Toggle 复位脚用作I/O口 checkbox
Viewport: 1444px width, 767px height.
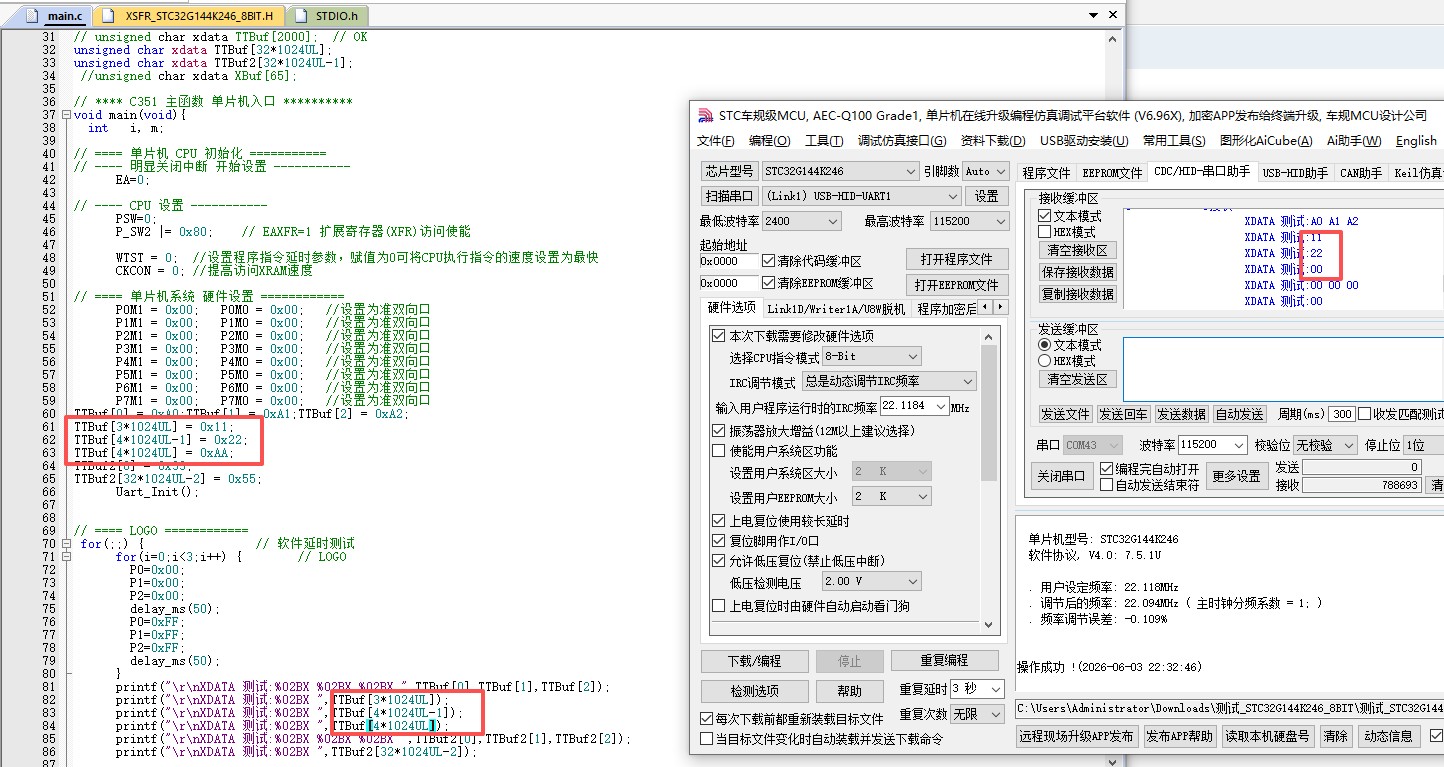coord(718,541)
